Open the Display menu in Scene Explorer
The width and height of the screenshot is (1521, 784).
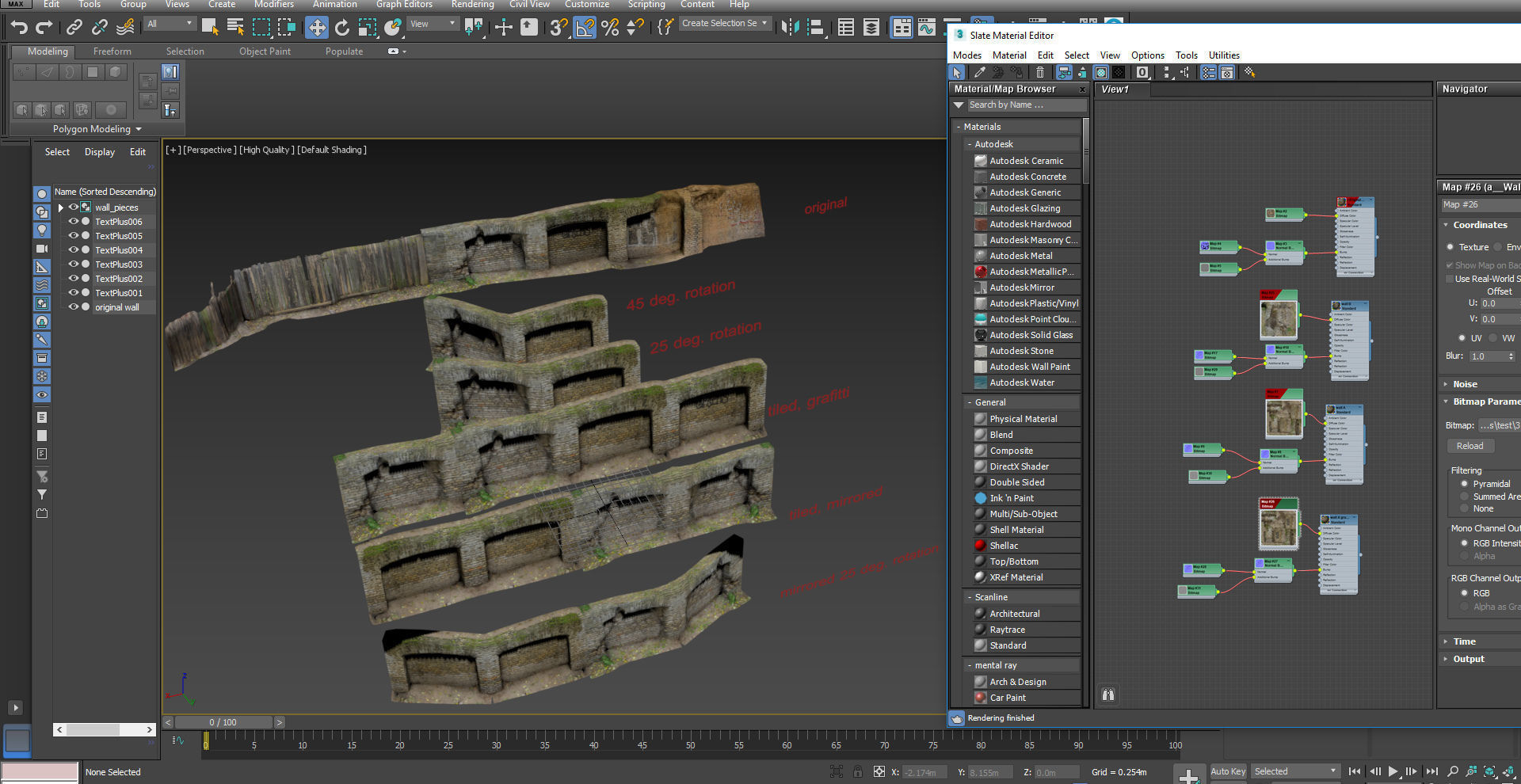click(x=100, y=152)
